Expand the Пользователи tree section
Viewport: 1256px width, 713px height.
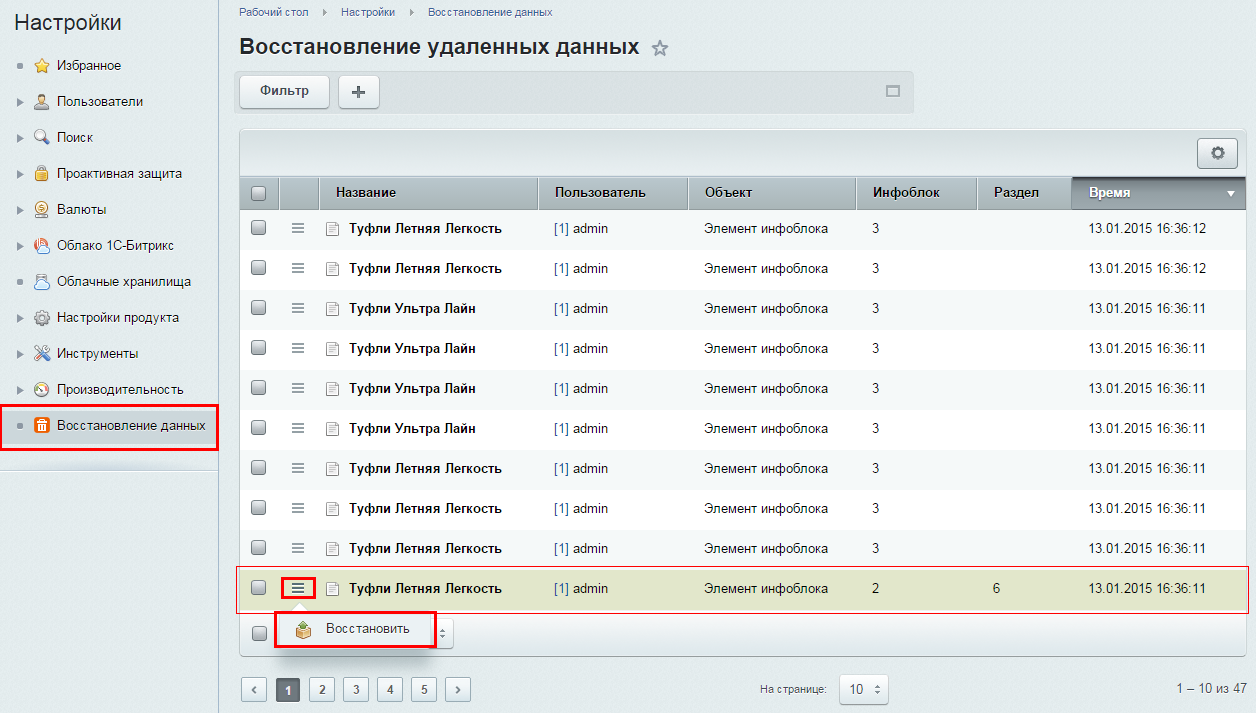coord(20,102)
